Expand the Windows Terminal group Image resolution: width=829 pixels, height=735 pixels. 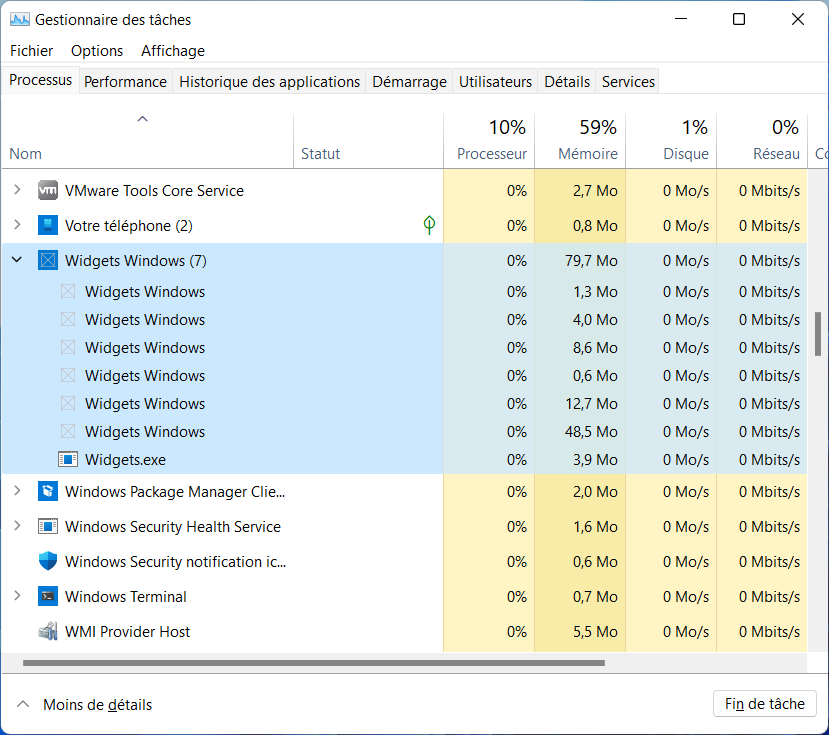pos(17,595)
